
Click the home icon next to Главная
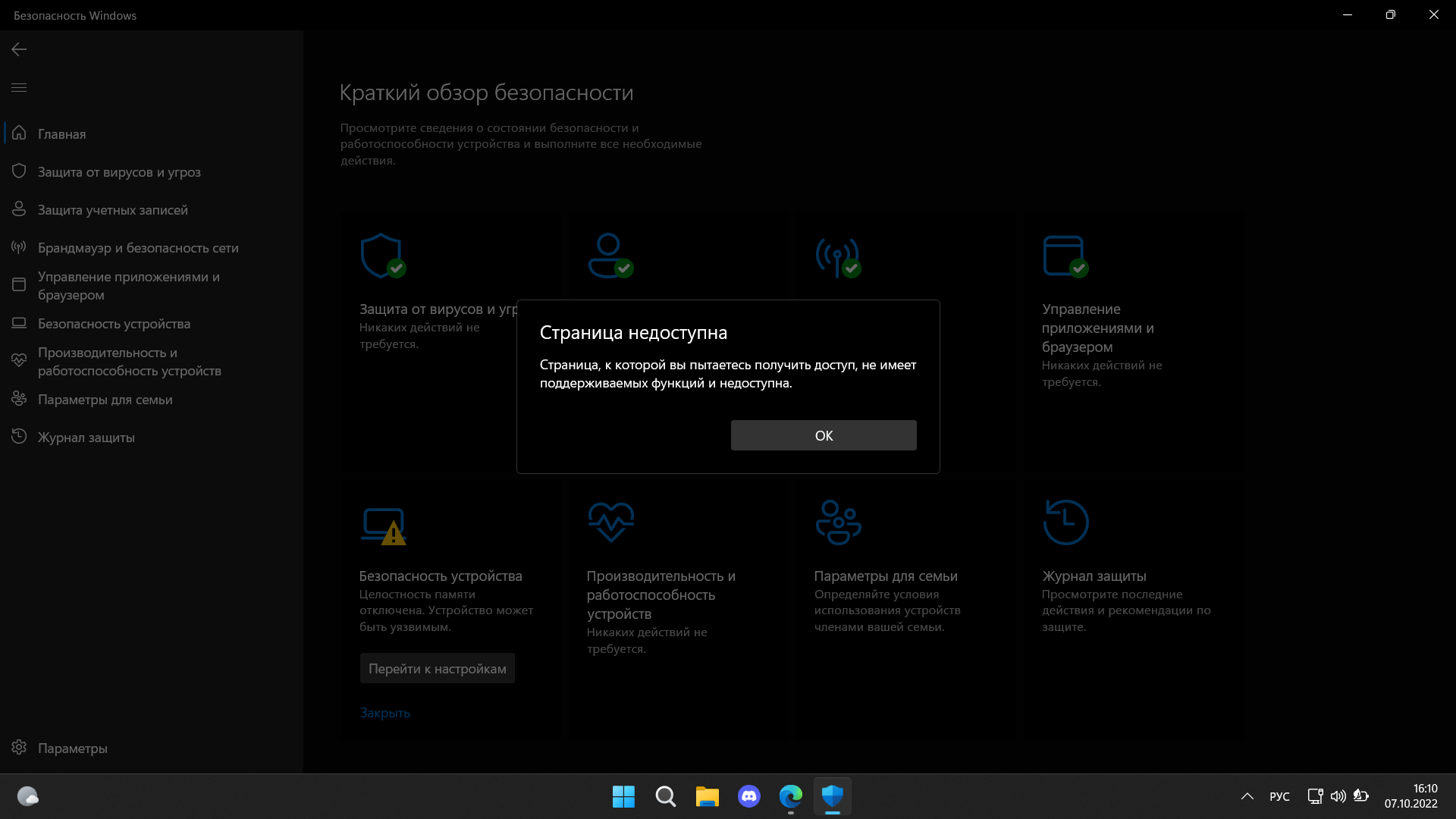(x=19, y=133)
